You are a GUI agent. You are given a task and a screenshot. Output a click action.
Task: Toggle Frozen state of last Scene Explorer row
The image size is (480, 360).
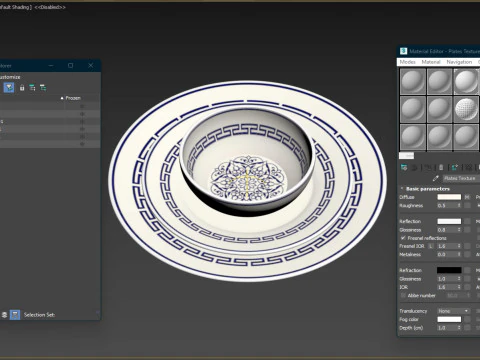(x=82, y=144)
